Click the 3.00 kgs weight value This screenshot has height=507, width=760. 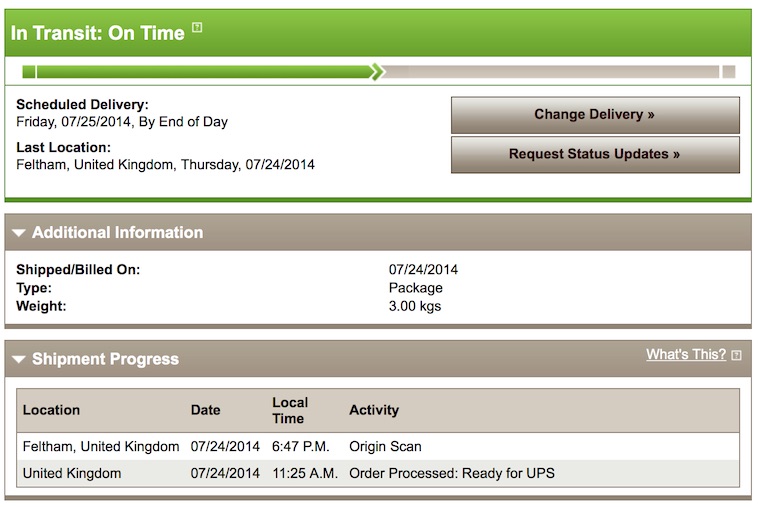coord(415,306)
